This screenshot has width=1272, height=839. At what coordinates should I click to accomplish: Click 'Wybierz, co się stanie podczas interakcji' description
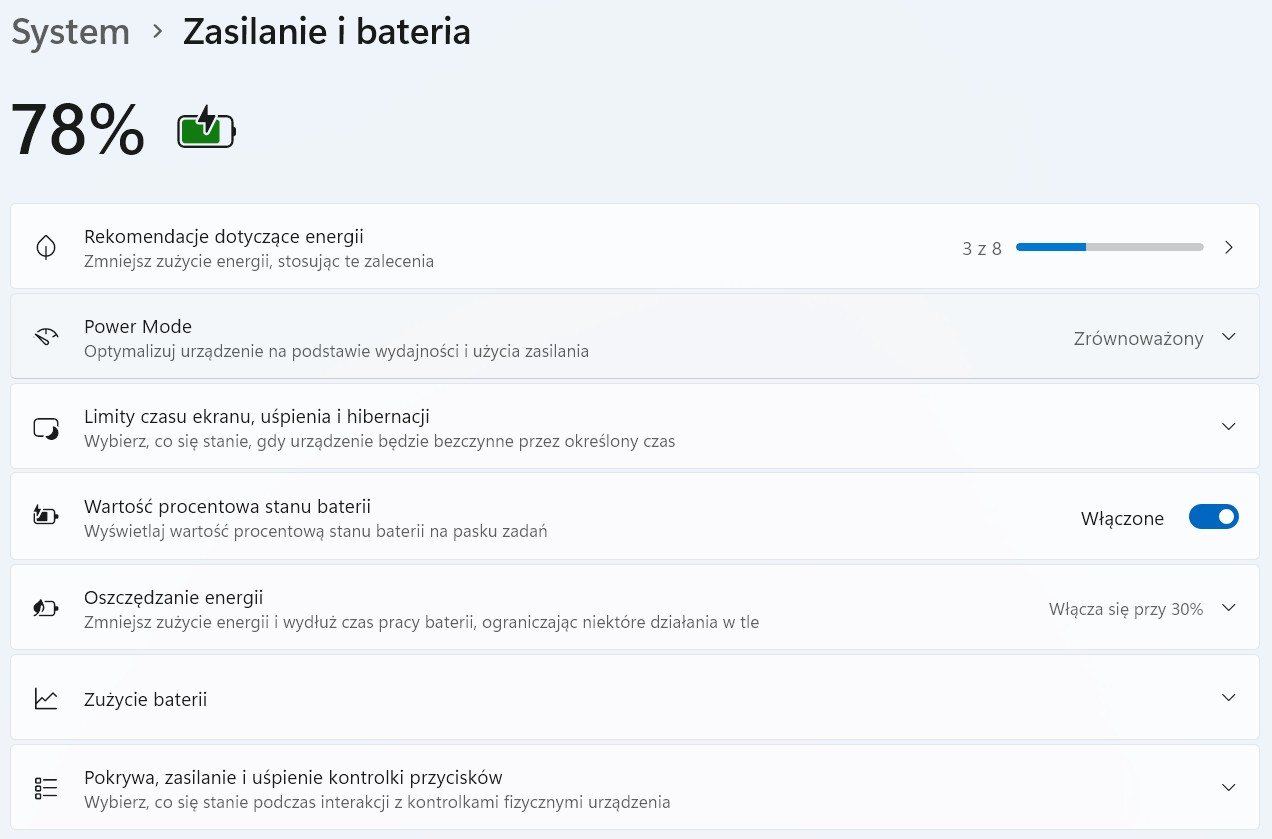(x=377, y=802)
